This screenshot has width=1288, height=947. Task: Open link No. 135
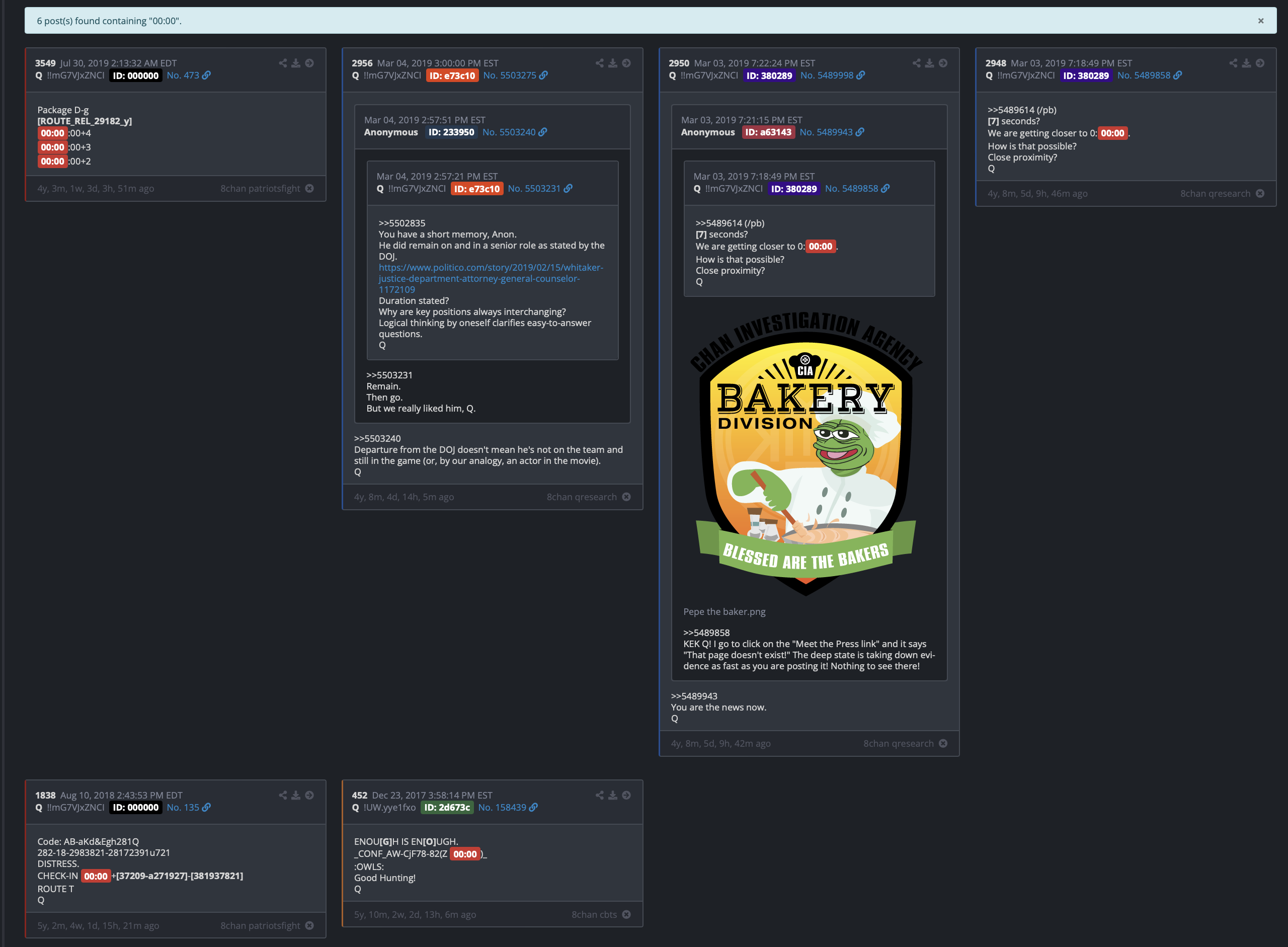coord(183,807)
